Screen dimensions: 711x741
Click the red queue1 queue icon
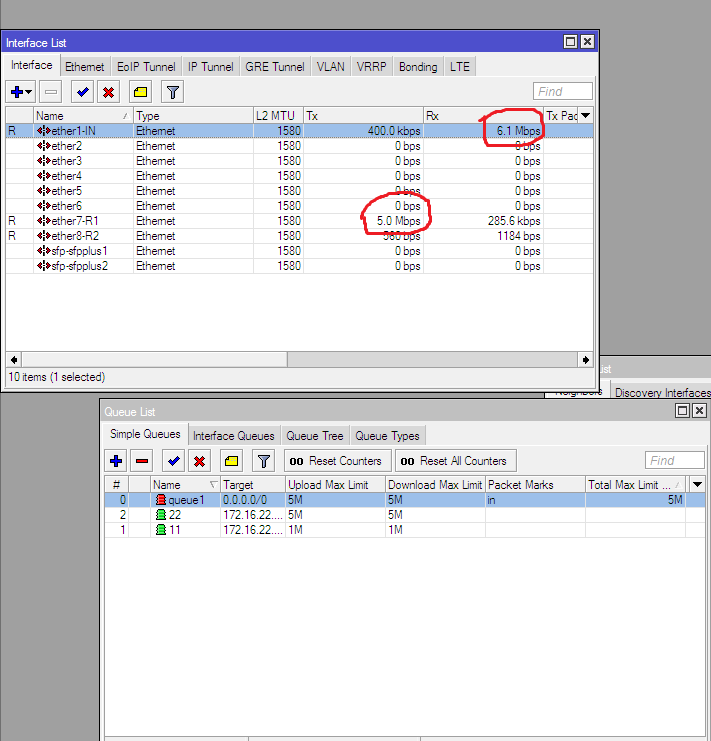161,500
